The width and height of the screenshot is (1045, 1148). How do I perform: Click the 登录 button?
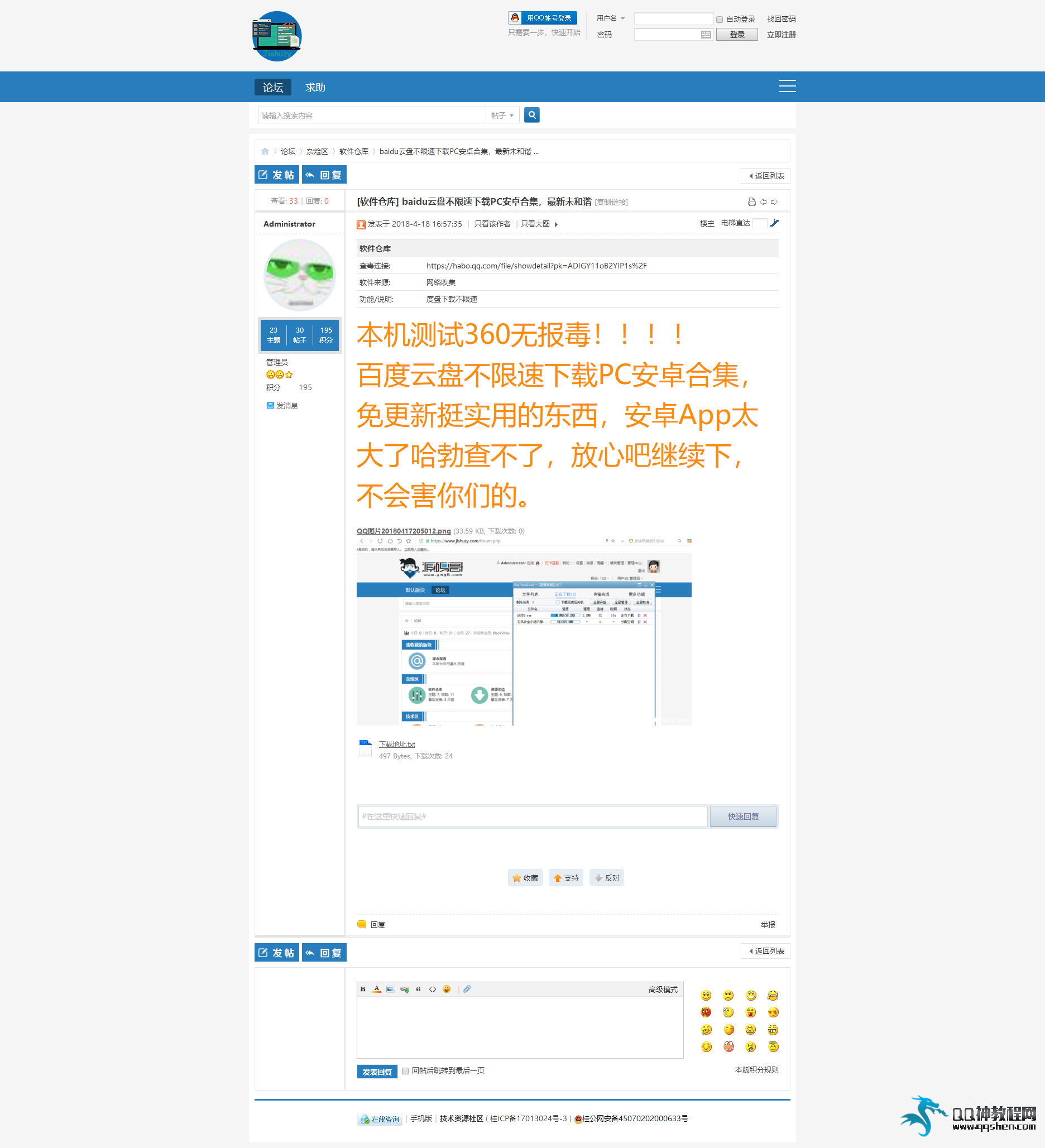(x=737, y=35)
